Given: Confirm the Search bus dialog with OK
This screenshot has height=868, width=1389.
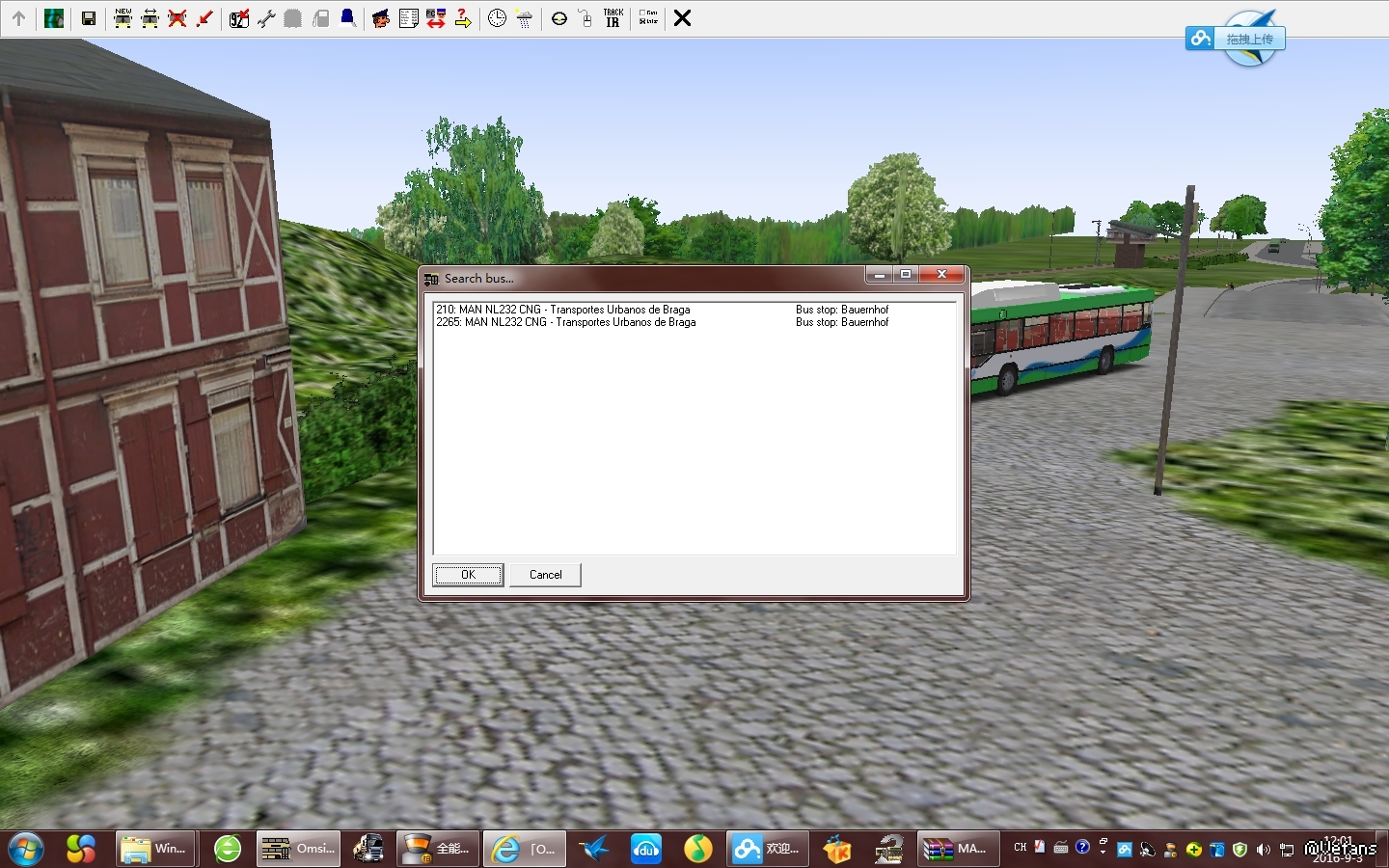Looking at the screenshot, I should click(x=468, y=575).
